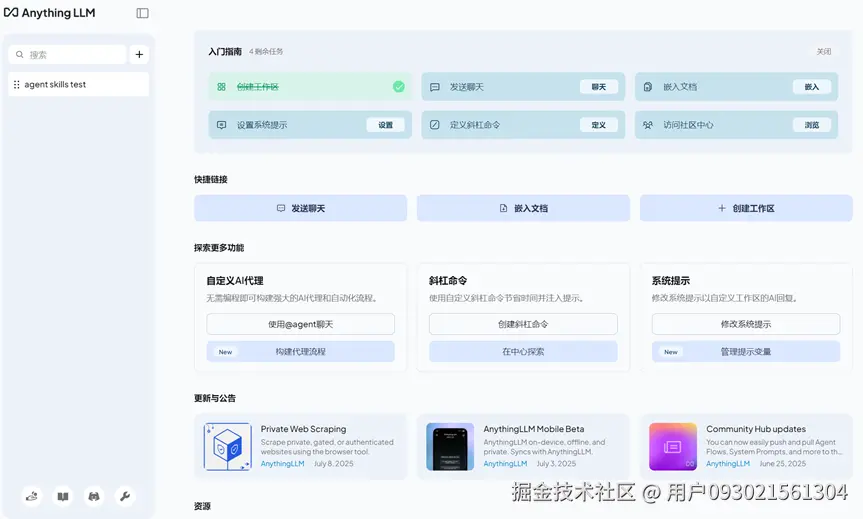This screenshot has height=519, width=863.
Task: Click AnythingLLM author link dated July 8, 2025
Action: click(x=282, y=463)
